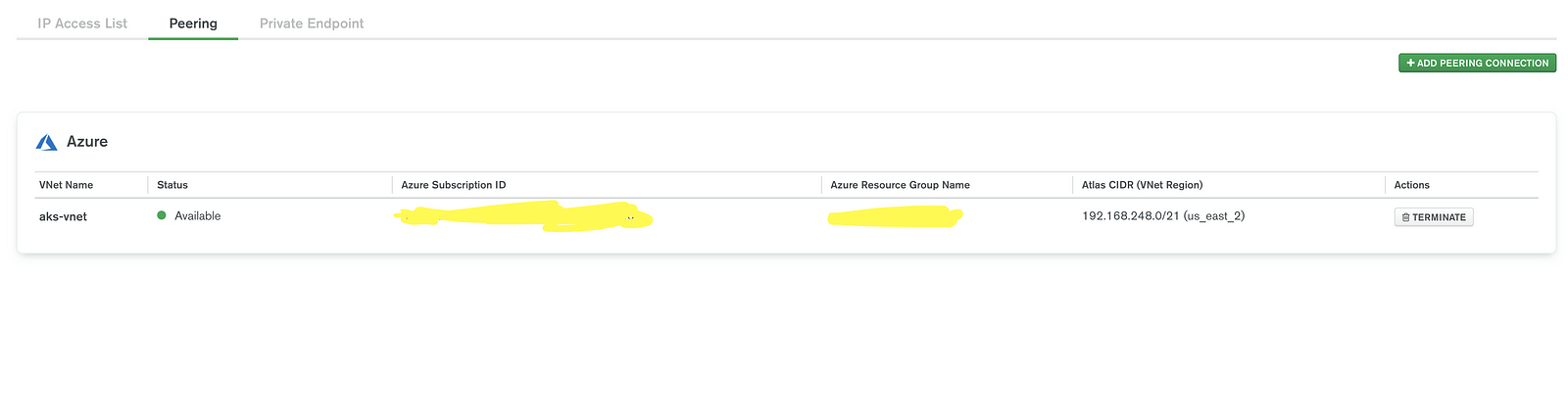
Task: Select the aks-vnet name cell
Action: coord(63,216)
